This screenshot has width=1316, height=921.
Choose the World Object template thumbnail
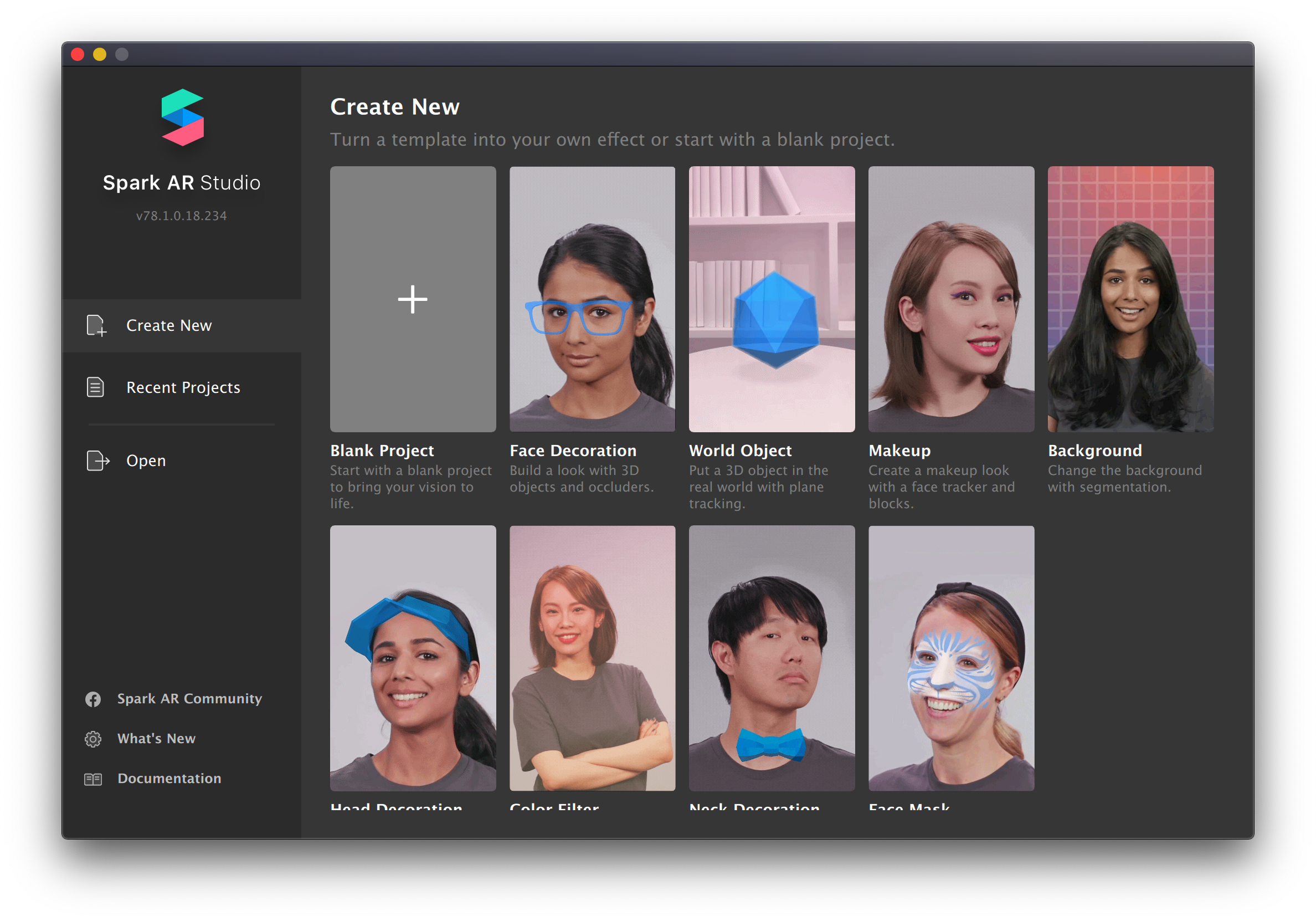(772, 299)
